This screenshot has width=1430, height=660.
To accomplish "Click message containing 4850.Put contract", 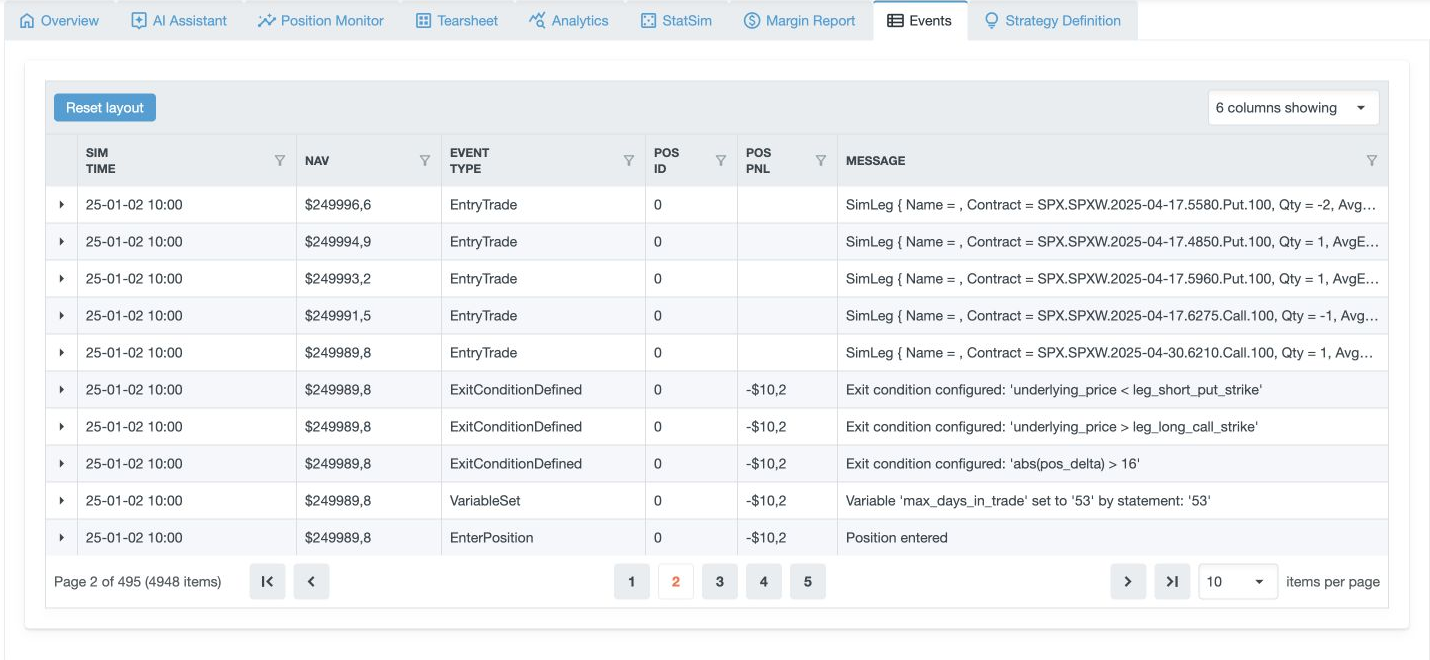I will pos(1113,242).
